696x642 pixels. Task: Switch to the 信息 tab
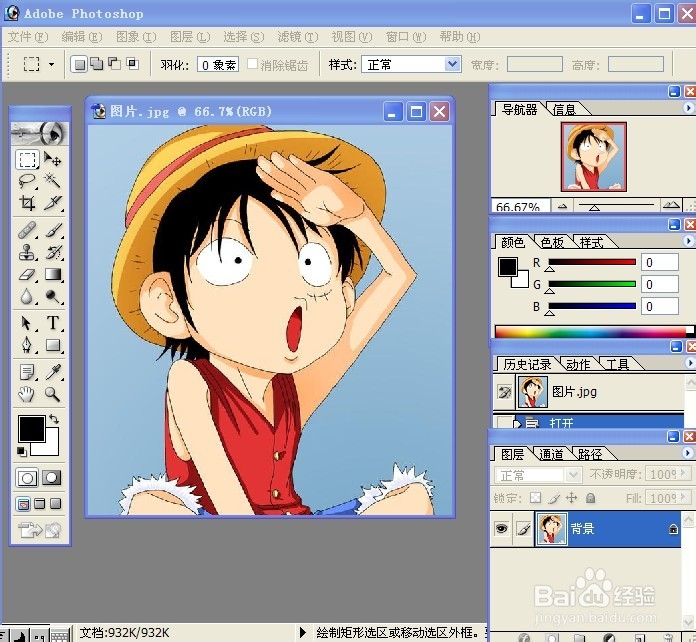(564, 109)
